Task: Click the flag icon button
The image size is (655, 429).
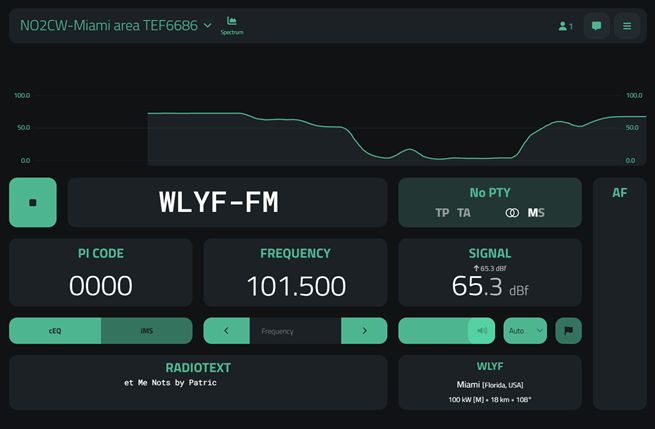Action: click(568, 331)
